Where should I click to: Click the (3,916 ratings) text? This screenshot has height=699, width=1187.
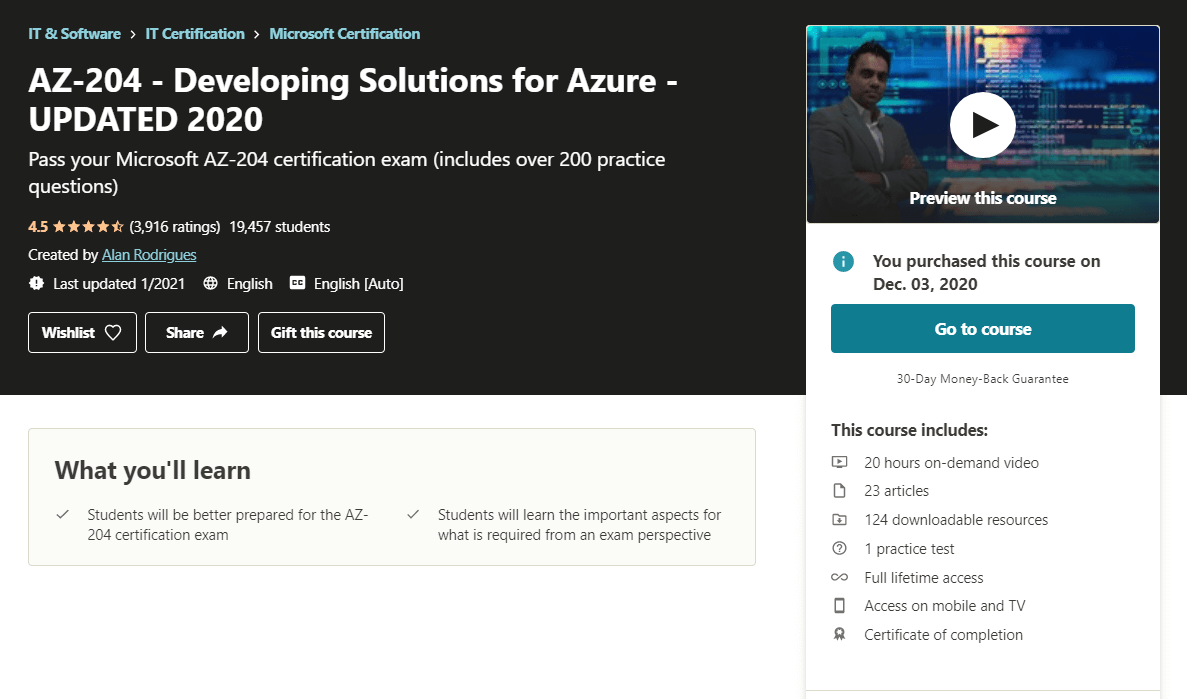pyautogui.click(x=175, y=226)
